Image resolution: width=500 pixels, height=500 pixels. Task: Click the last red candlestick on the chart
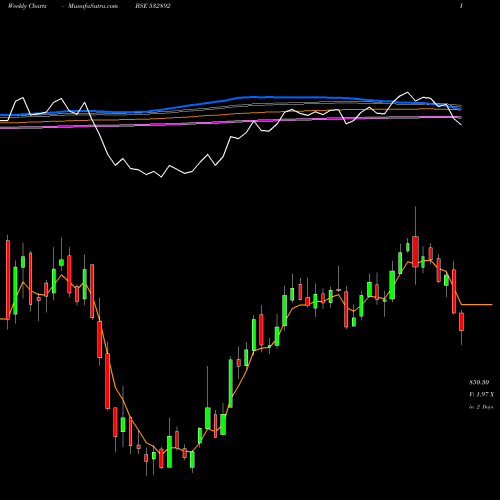461,322
